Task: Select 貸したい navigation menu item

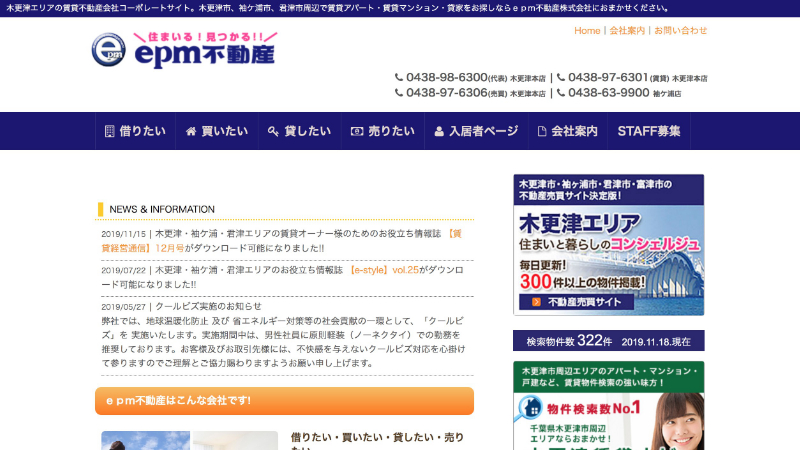Action: [x=299, y=131]
